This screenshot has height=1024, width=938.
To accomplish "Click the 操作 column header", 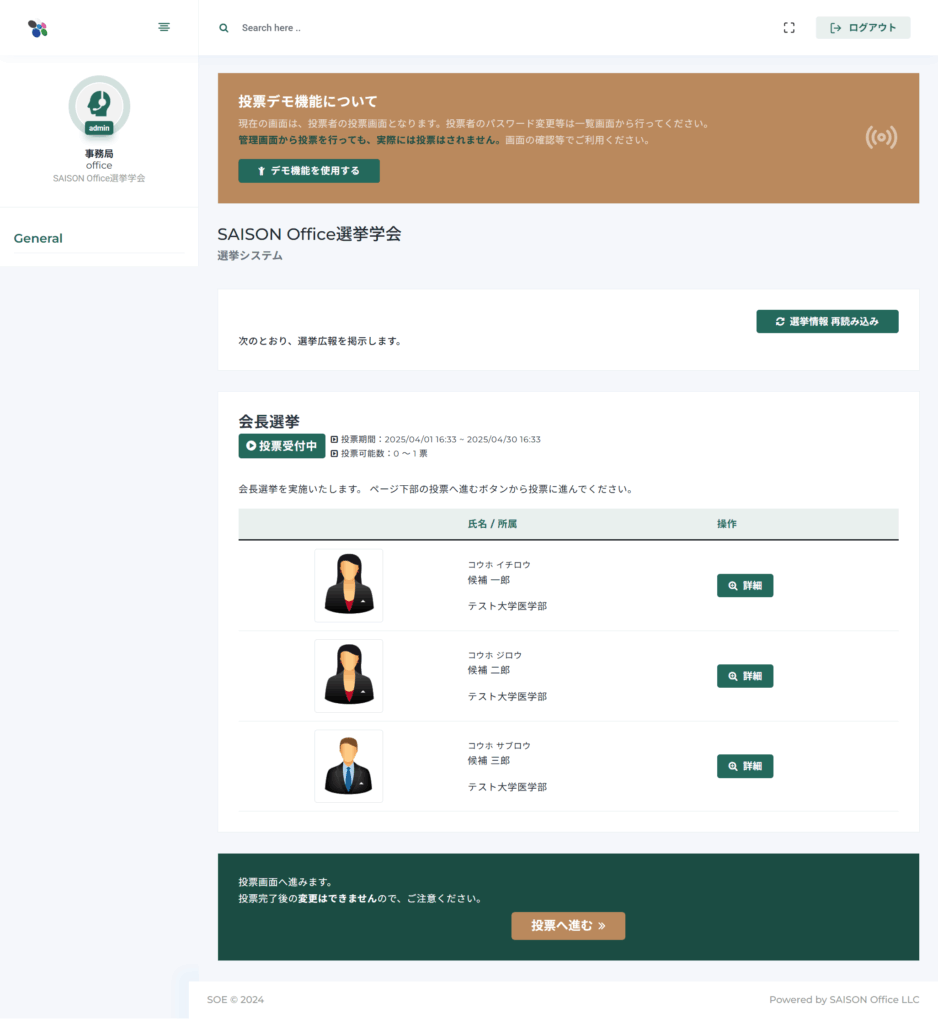I will pos(727,524).
